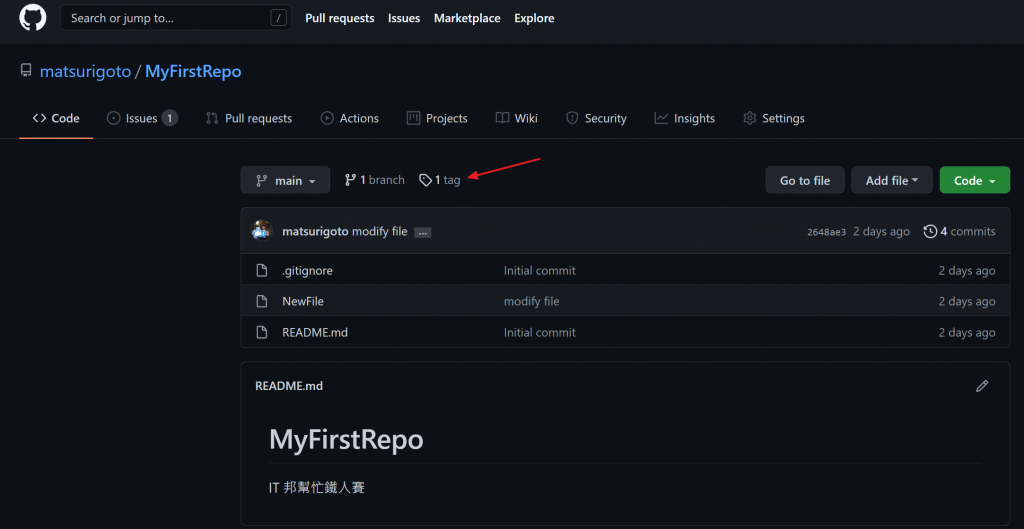
Task: Open matsurigoto owner profile link
Action: [x=86, y=71]
